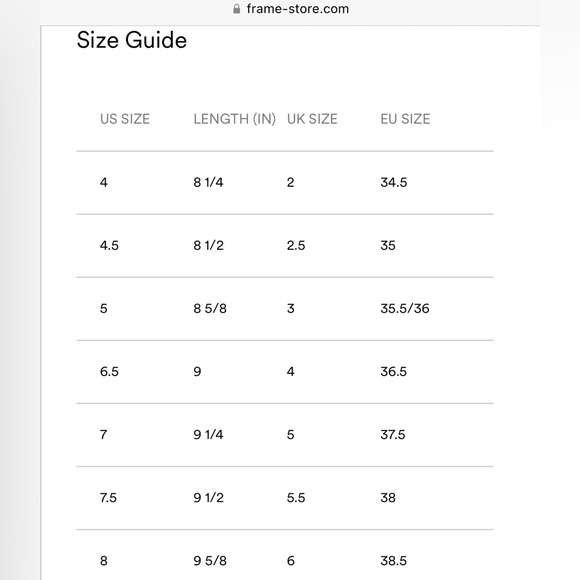Click the US SIZE column header
The width and height of the screenshot is (580, 580).
click(x=125, y=119)
